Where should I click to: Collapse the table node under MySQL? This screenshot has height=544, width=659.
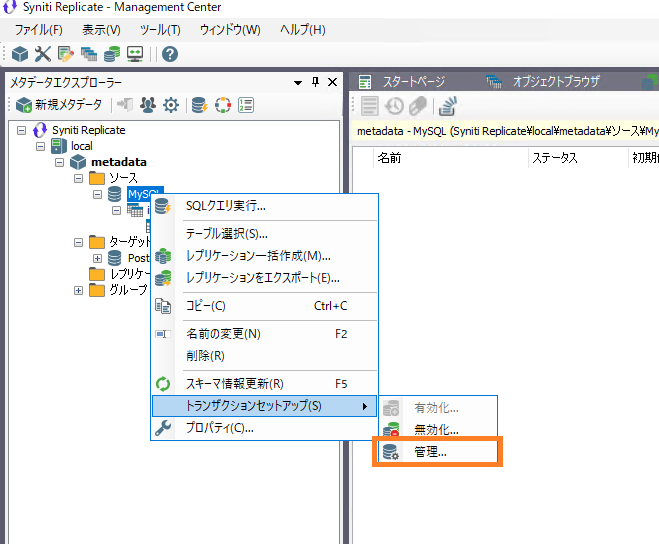(116, 210)
